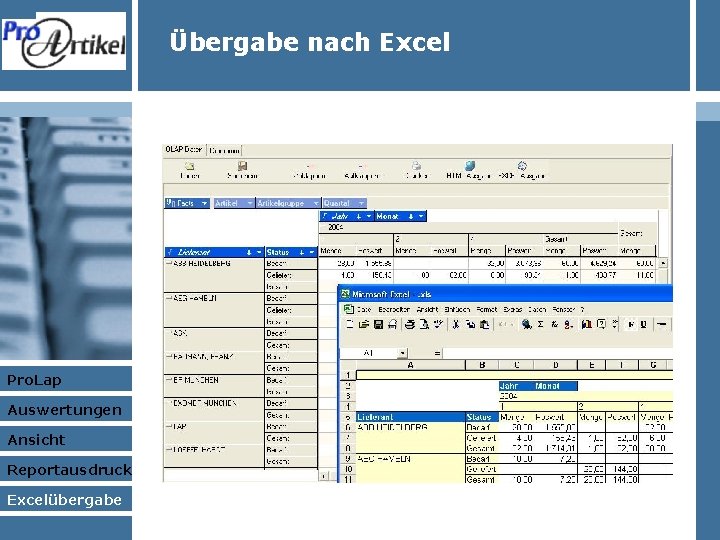
Task: Collapse the AEG HAMELN row in OLAP
Action: coord(169,298)
